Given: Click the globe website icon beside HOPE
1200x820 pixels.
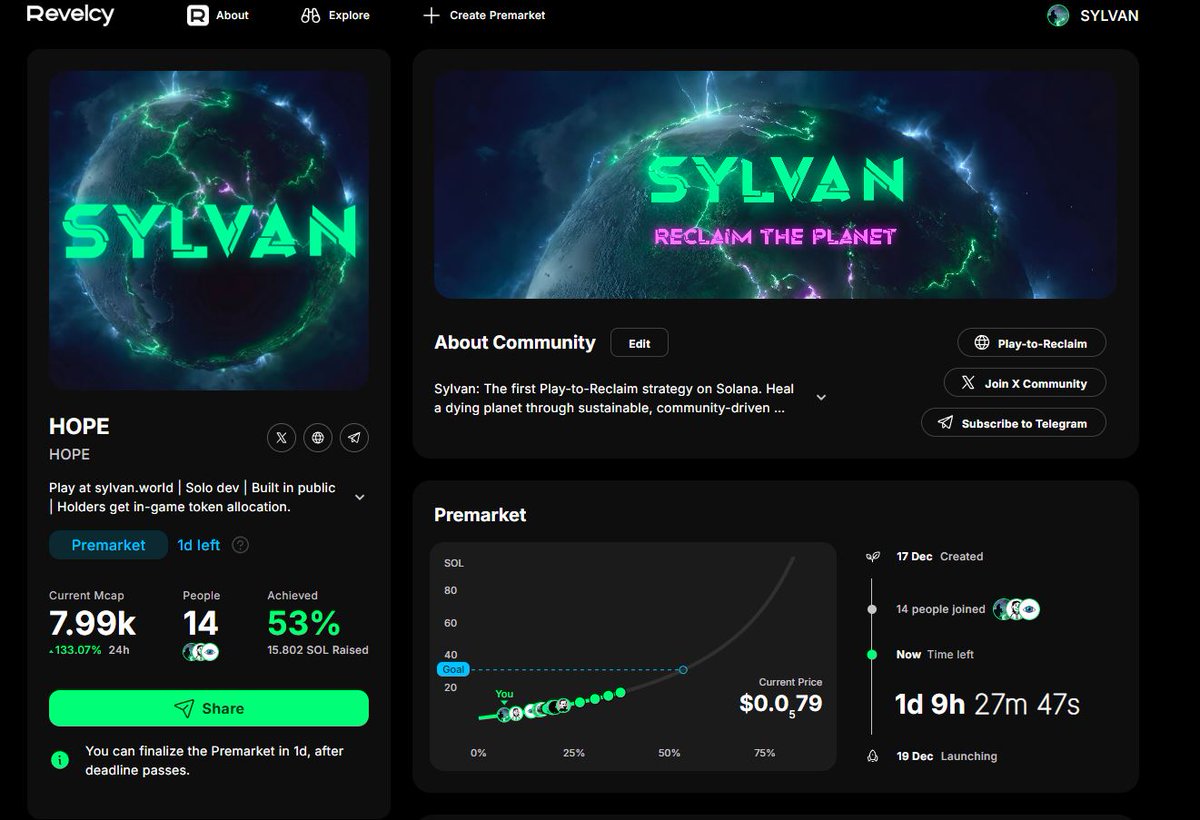Looking at the screenshot, I should pos(318,437).
